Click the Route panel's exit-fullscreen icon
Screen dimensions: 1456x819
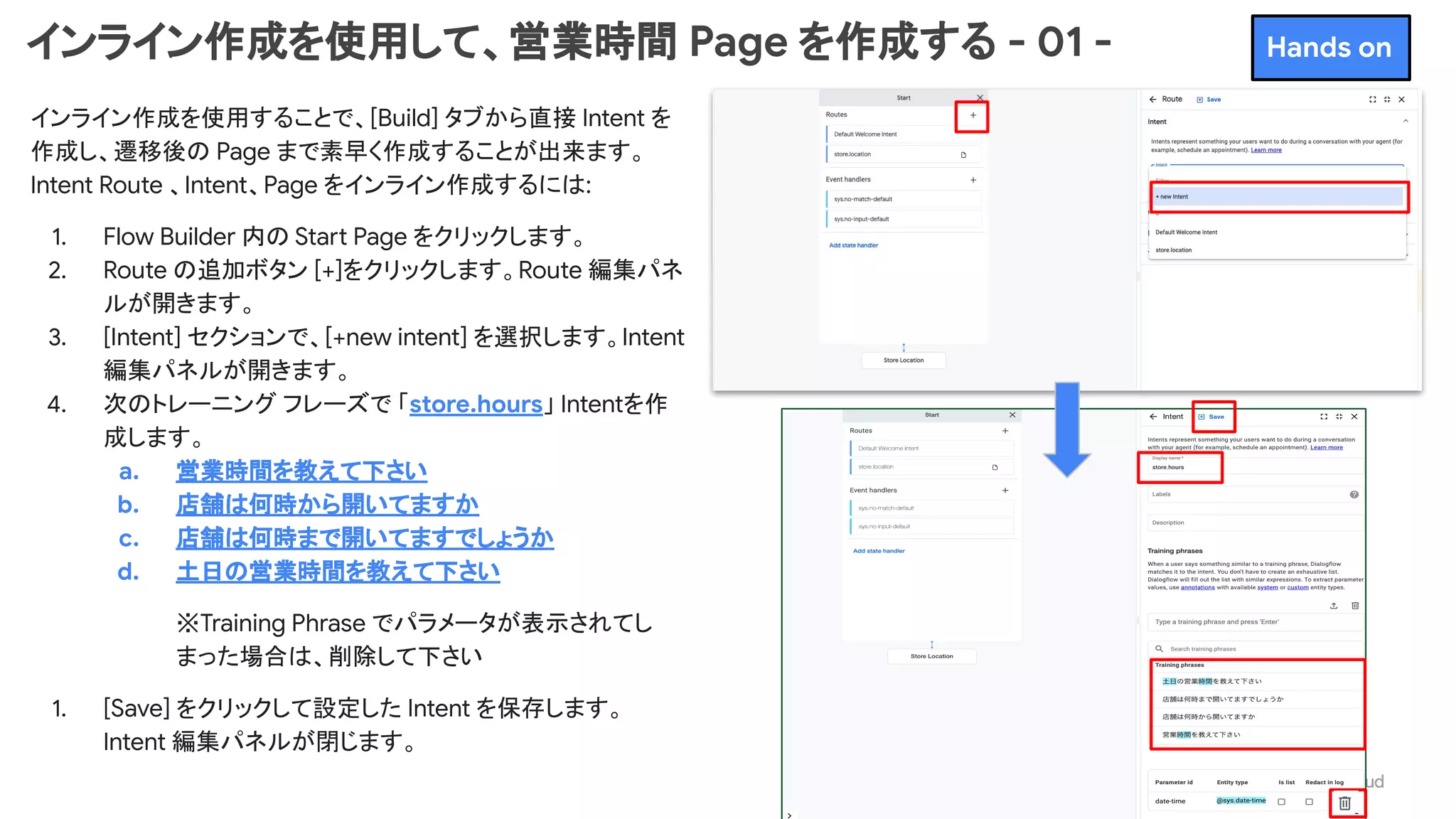point(1387,100)
